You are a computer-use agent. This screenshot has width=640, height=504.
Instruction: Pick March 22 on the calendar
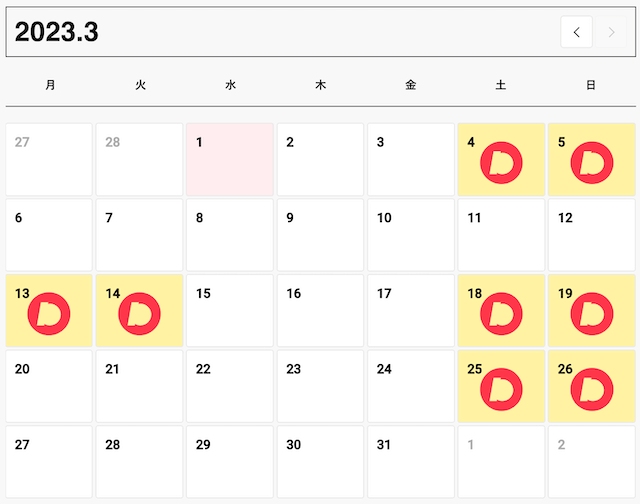pyautogui.click(x=230, y=386)
